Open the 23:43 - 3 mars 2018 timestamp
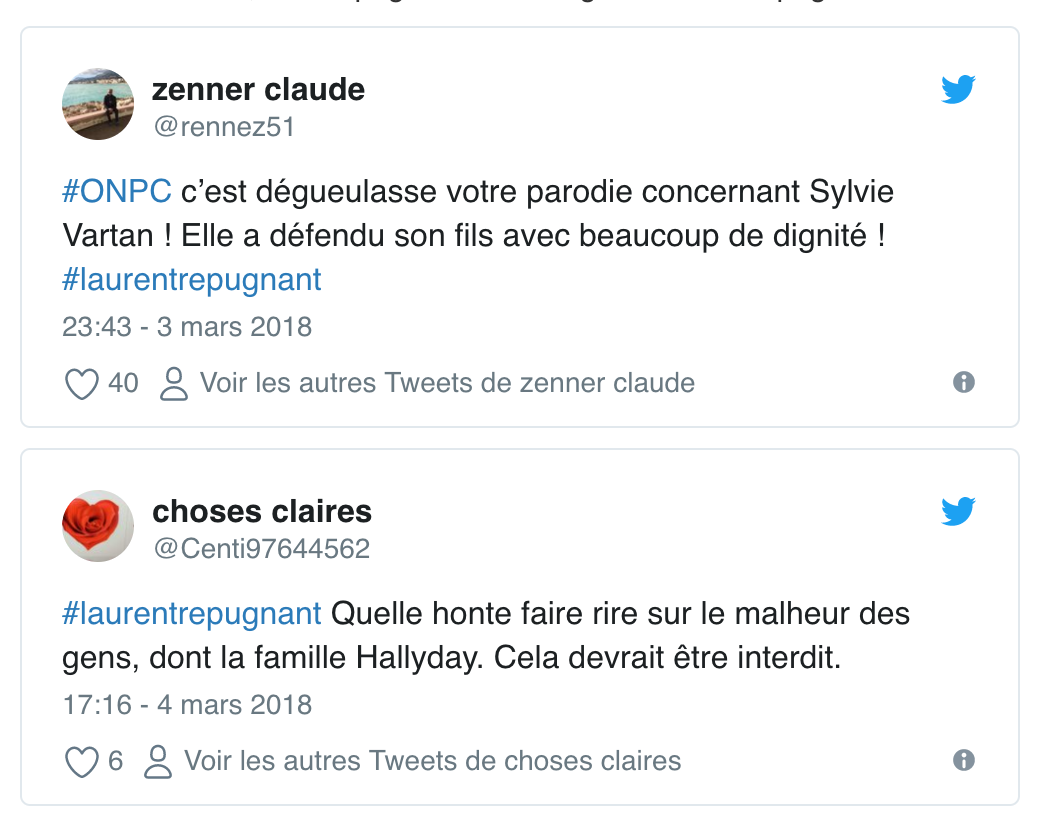The height and width of the screenshot is (836, 1054). pos(187,327)
